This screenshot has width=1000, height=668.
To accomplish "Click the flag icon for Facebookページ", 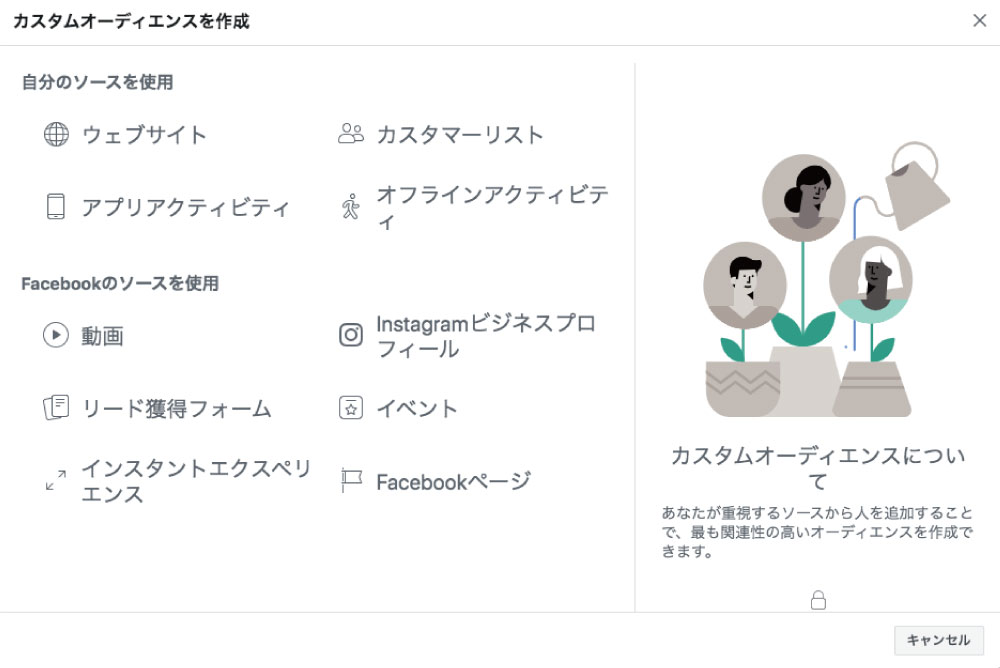I will [351, 480].
